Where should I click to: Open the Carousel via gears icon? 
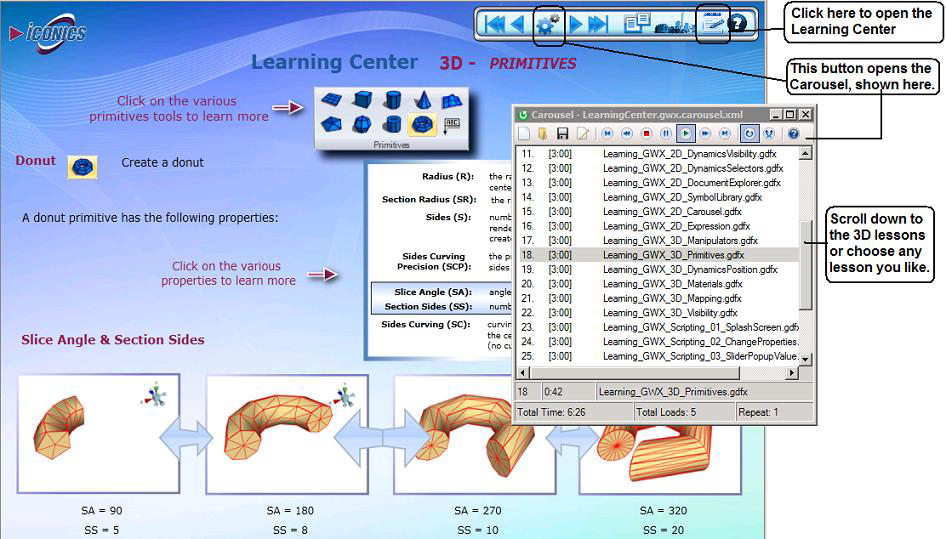click(x=548, y=24)
